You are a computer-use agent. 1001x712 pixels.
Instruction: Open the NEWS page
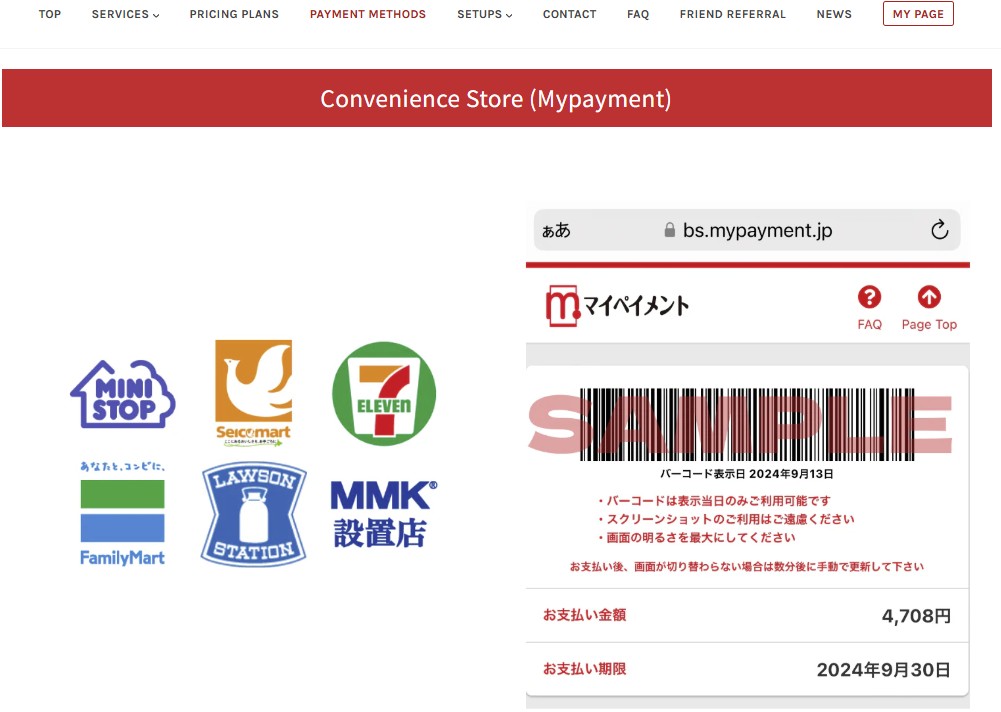(x=834, y=14)
